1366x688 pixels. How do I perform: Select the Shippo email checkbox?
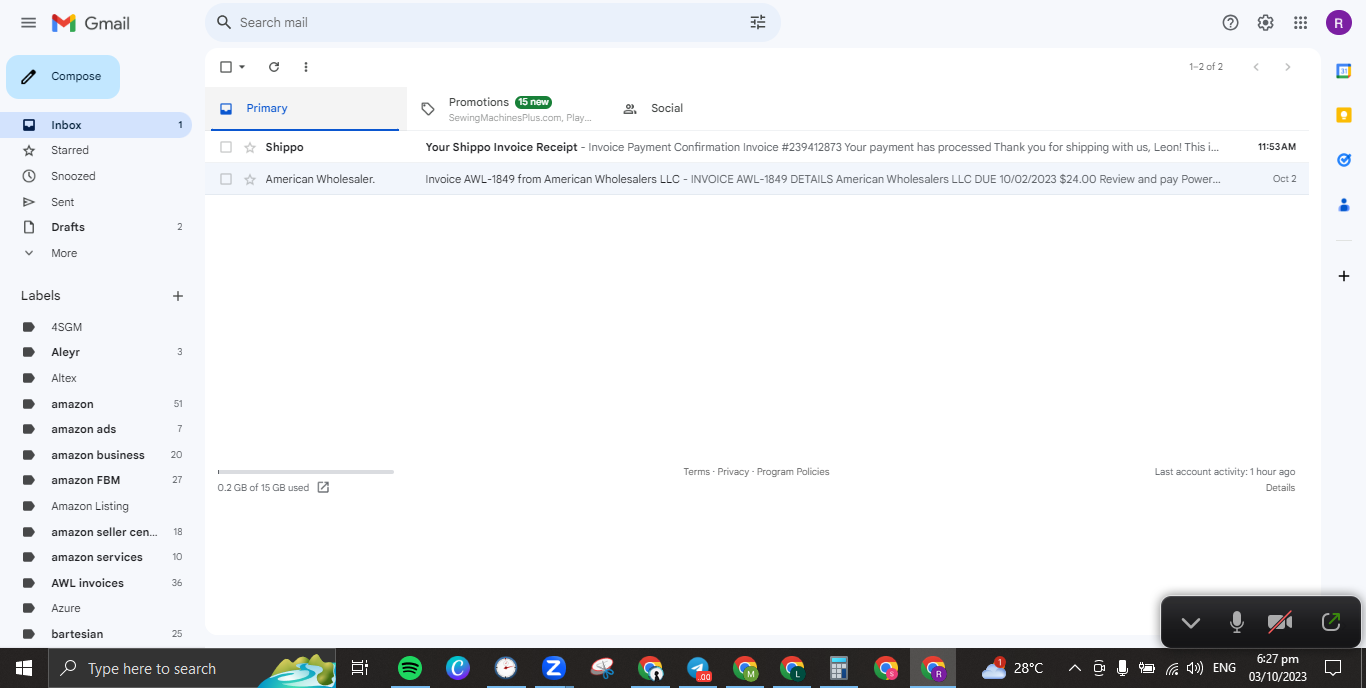(x=226, y=147)
